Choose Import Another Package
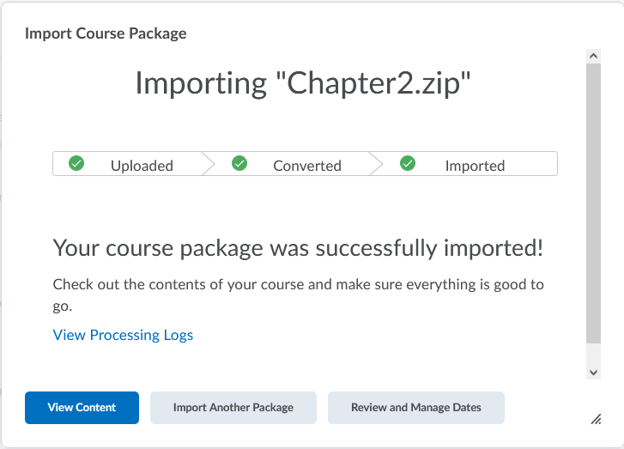This screenshot has height=449, width=624. (x=233, y=407)
